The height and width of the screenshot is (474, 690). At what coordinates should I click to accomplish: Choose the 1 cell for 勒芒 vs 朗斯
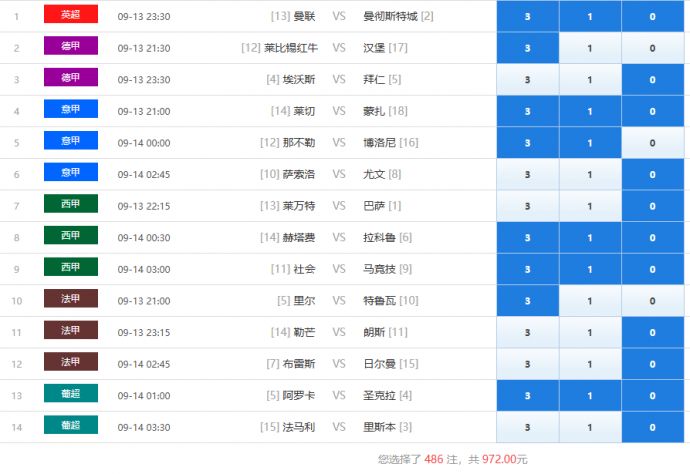[590, 332]
